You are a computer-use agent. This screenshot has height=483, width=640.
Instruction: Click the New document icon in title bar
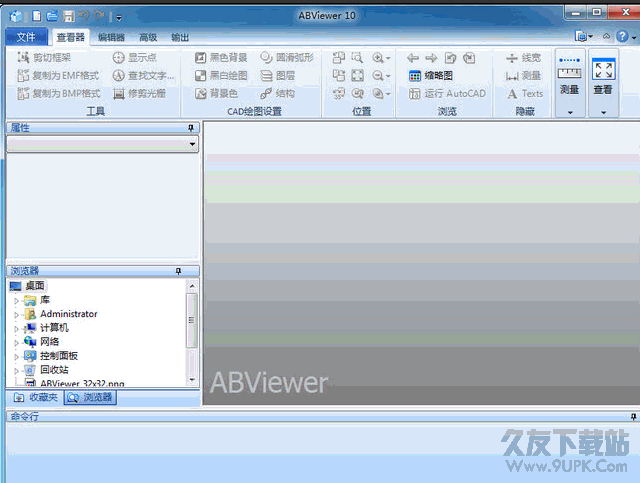pos(37,16)
